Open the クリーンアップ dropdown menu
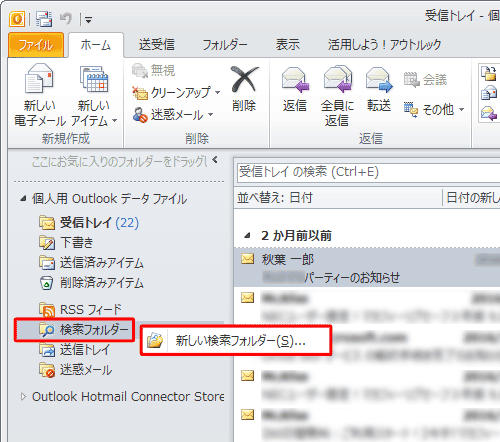 218,92
